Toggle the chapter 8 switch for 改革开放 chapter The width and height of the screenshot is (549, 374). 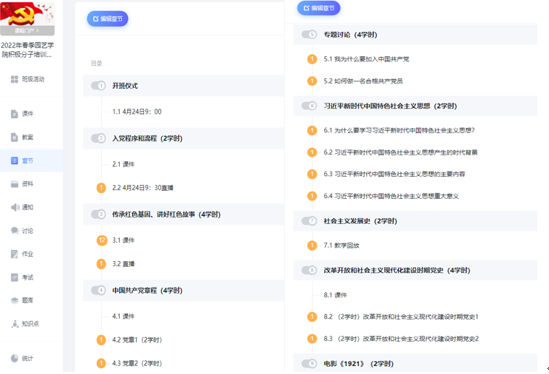tap(309, 270)
